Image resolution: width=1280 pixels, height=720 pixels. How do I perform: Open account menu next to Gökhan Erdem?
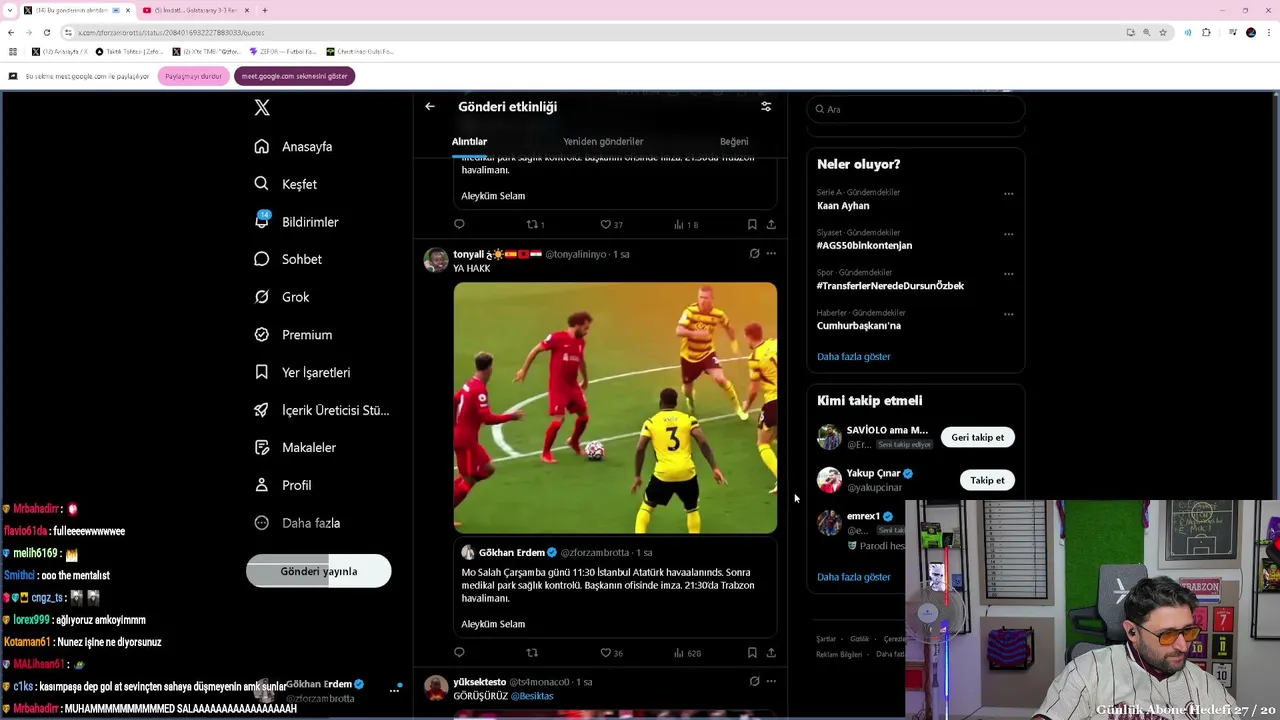(394, 690)
